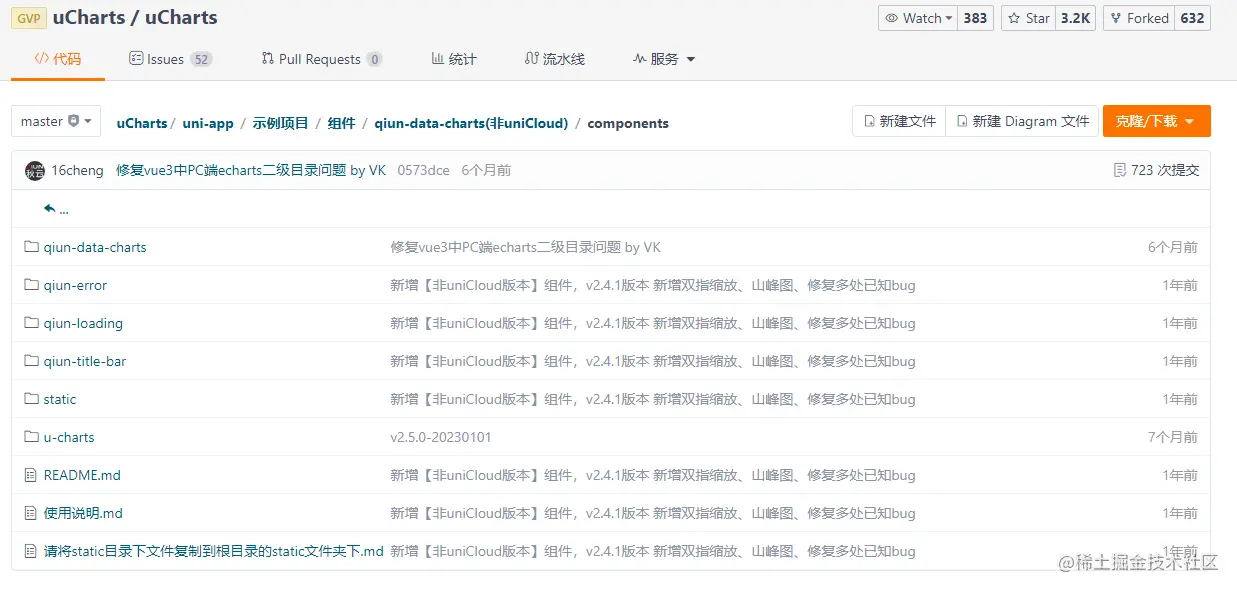
Task: Click folder icon beside qiun-title-bar
Action: (x=31, y=361)
